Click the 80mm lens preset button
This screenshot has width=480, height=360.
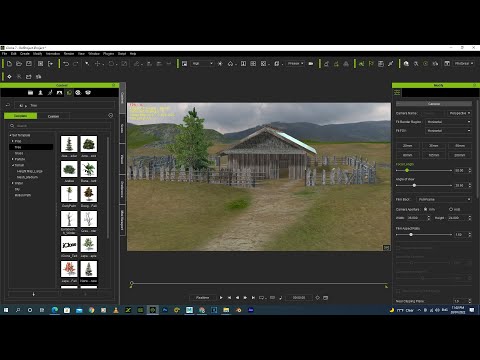(x=407, y=155)
